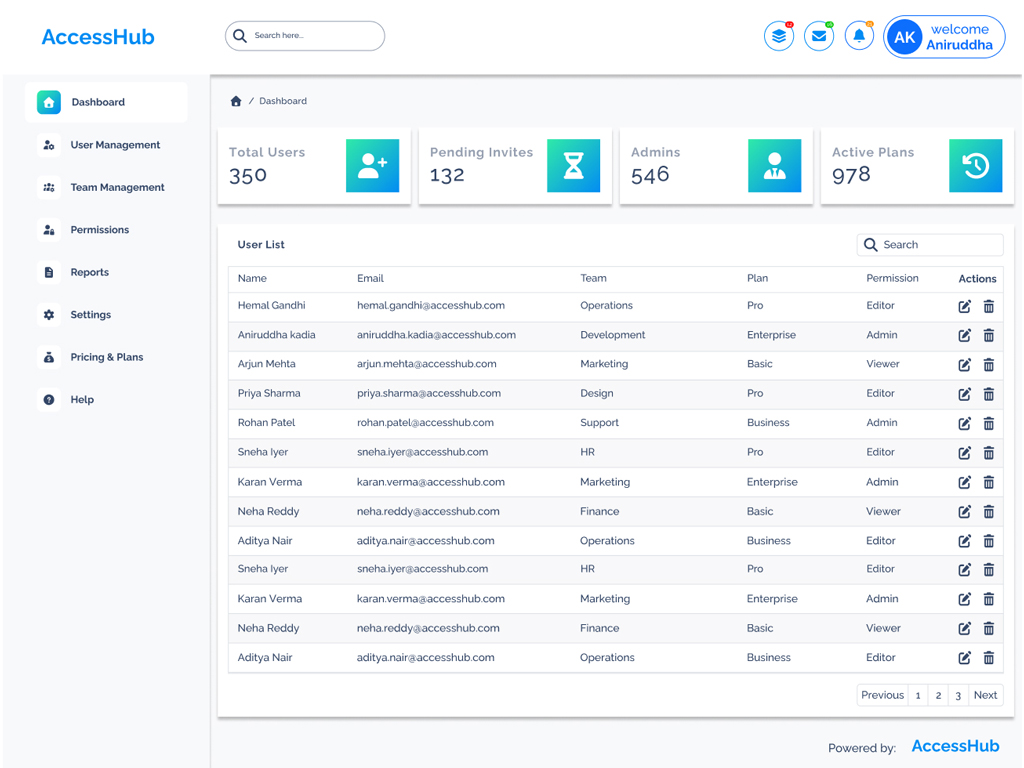Open the Aniruddha profile welcome badge
The height and width of the screenshot is (768, 1024).
(944, 37)
